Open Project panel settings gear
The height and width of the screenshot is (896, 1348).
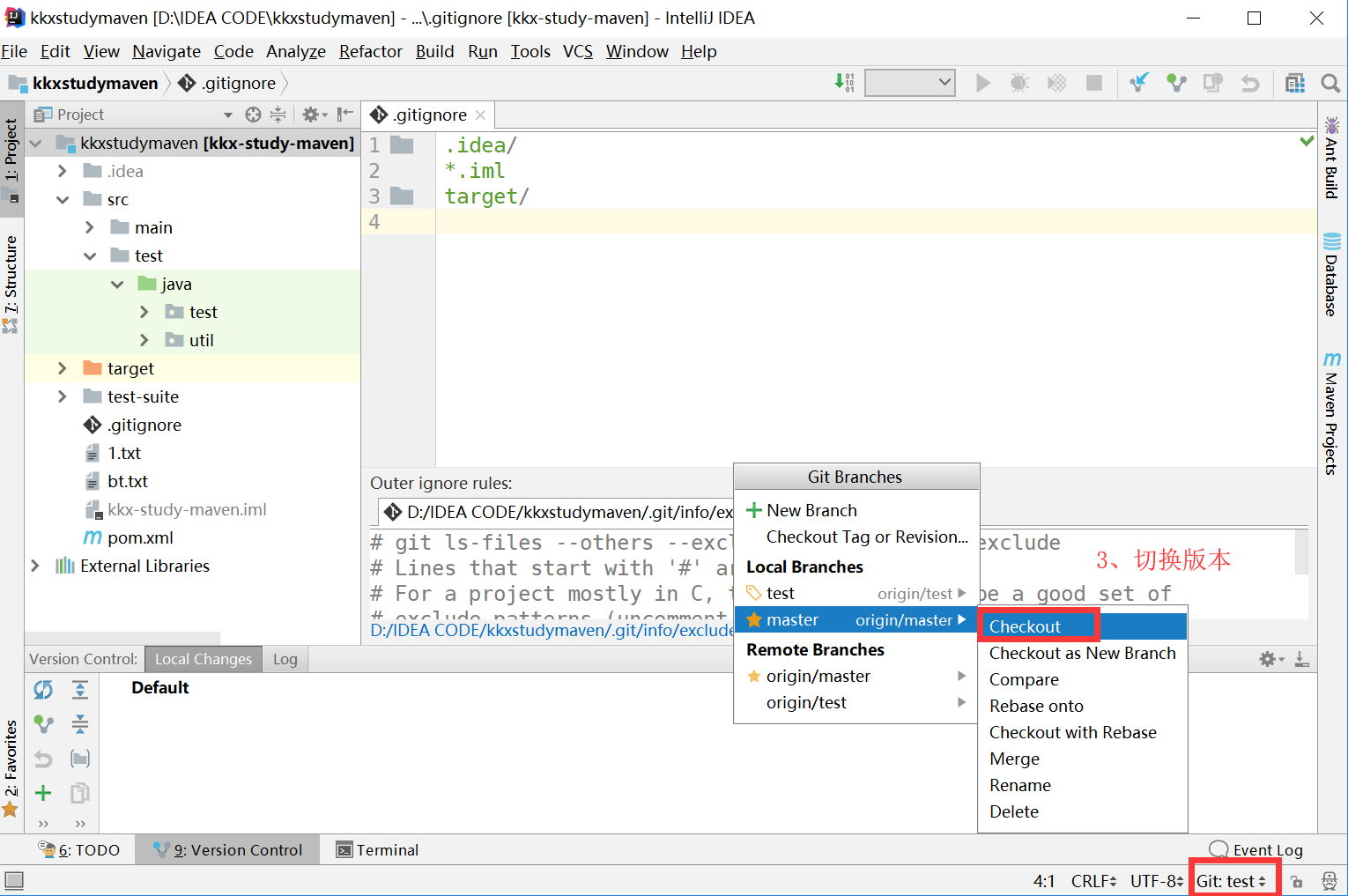tap(314, 115)
